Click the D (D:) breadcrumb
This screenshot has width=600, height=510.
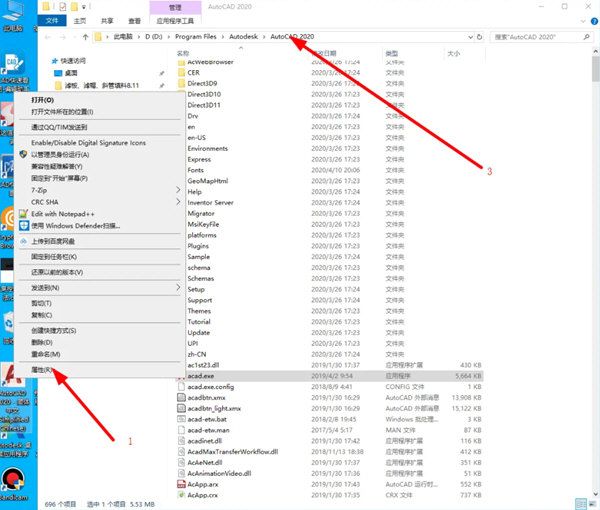click(154, 37)
